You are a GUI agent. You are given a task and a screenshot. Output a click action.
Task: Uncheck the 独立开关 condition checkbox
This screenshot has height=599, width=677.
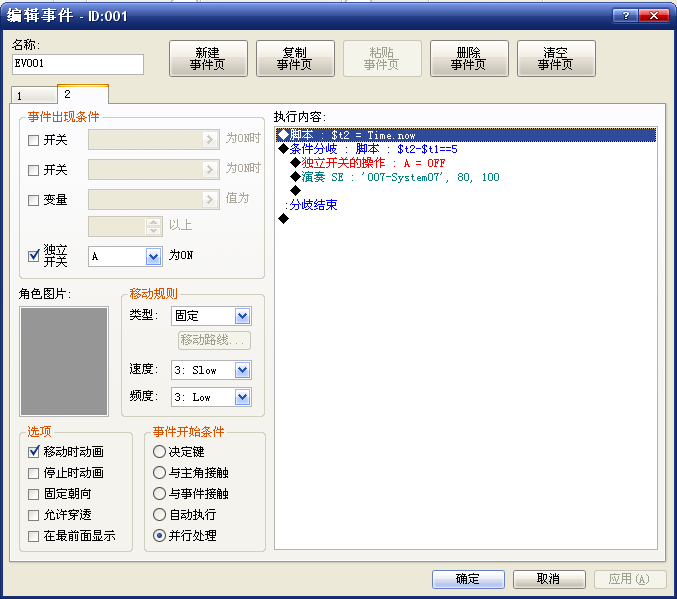(x=33, y=256)
